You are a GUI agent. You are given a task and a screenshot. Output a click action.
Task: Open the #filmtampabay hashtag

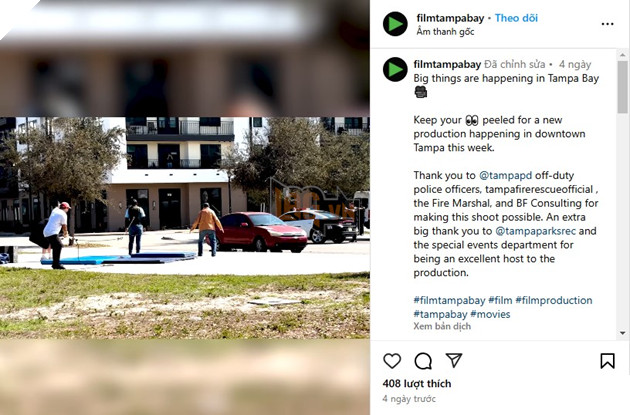449,301
